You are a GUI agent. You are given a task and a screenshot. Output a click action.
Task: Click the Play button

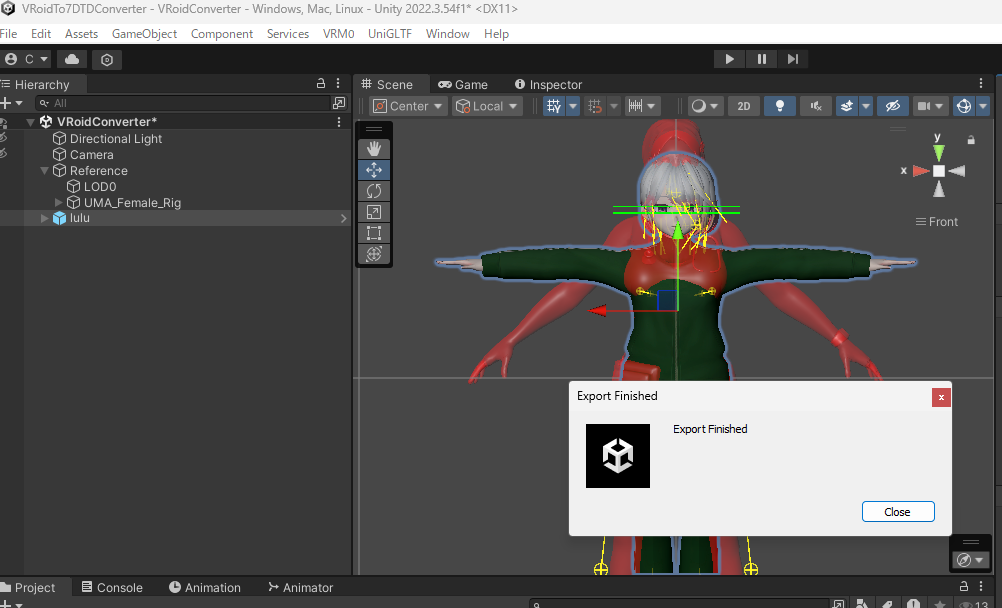(x=730, y=59)
